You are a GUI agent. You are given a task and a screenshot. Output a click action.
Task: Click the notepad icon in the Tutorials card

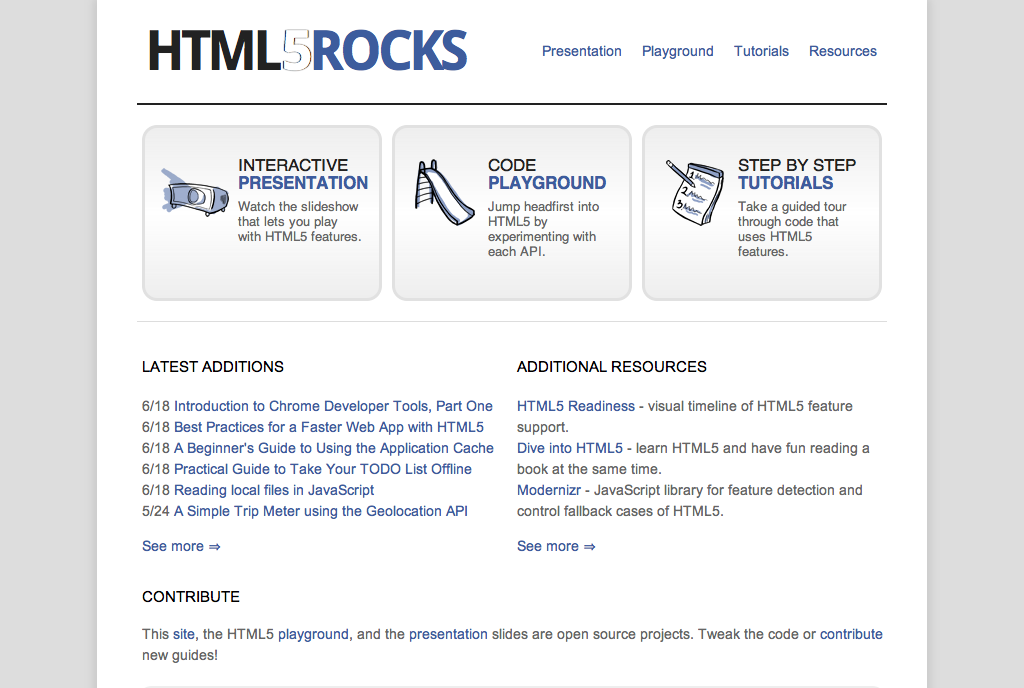[x=695, y=193]
